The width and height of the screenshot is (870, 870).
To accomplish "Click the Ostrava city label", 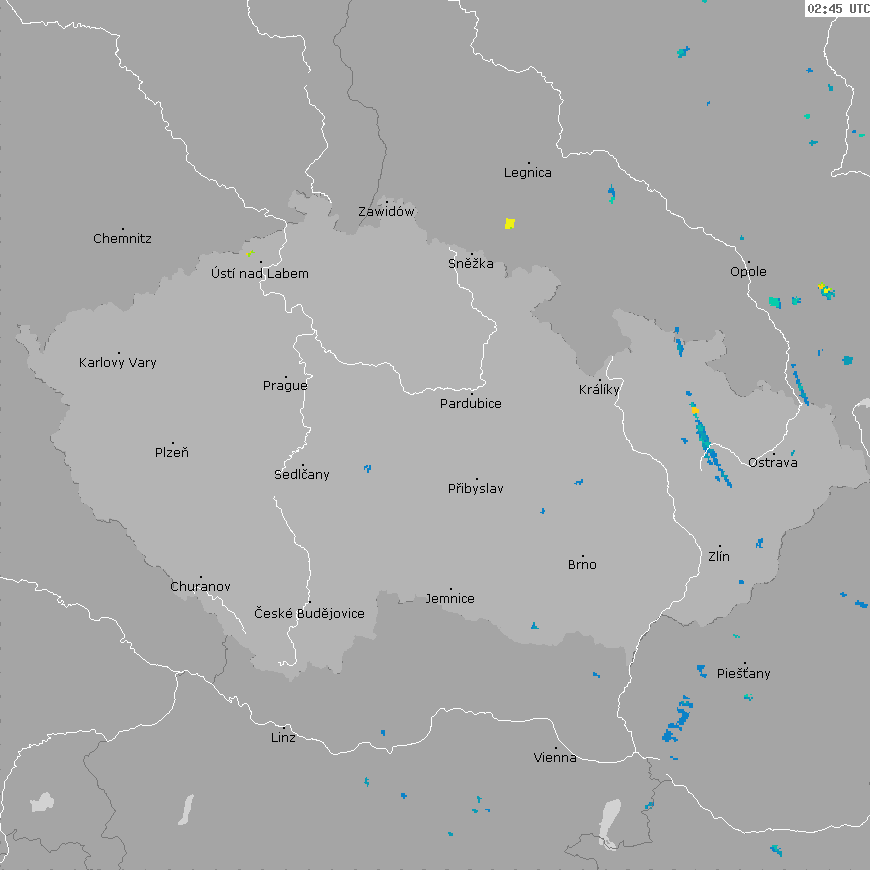I will [772, 462].
